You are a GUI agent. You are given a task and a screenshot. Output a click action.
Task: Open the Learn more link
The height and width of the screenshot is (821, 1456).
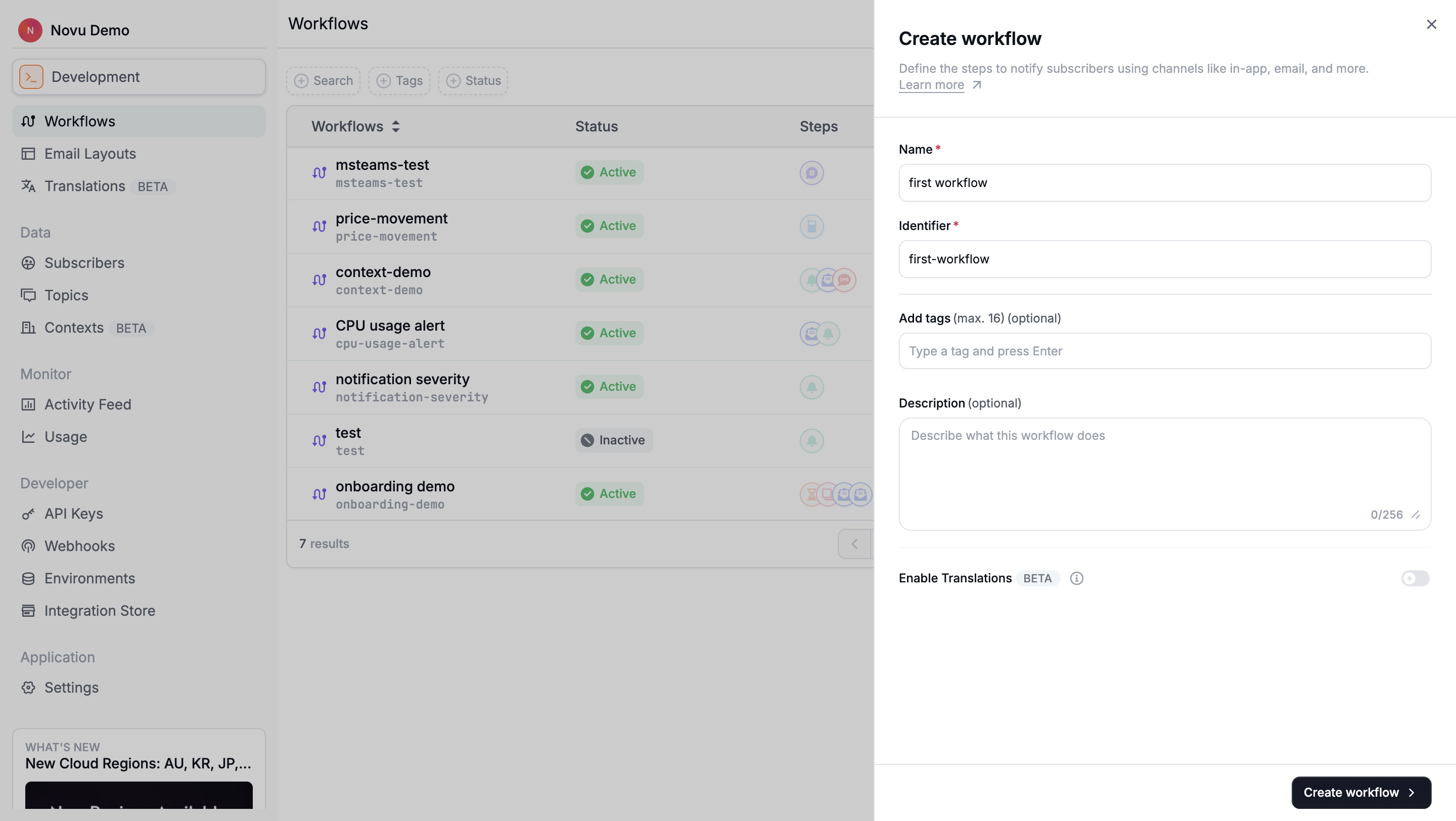[931, 85]
